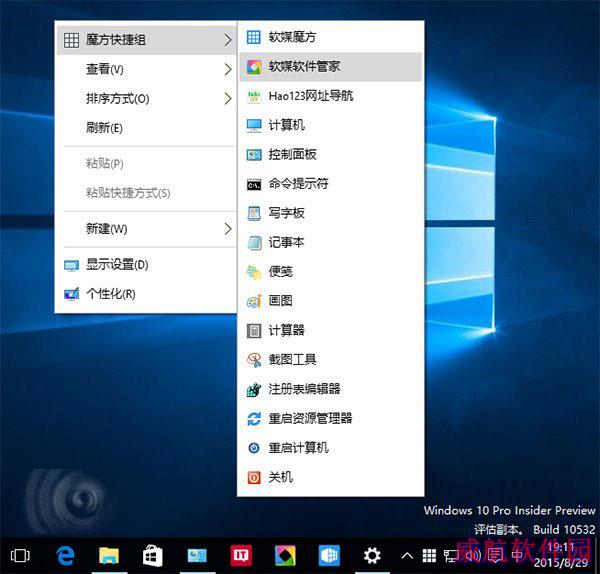600x574 pixels.
Task: Click 命令提示符 text in submenu
Action: (x=298, y=184)
